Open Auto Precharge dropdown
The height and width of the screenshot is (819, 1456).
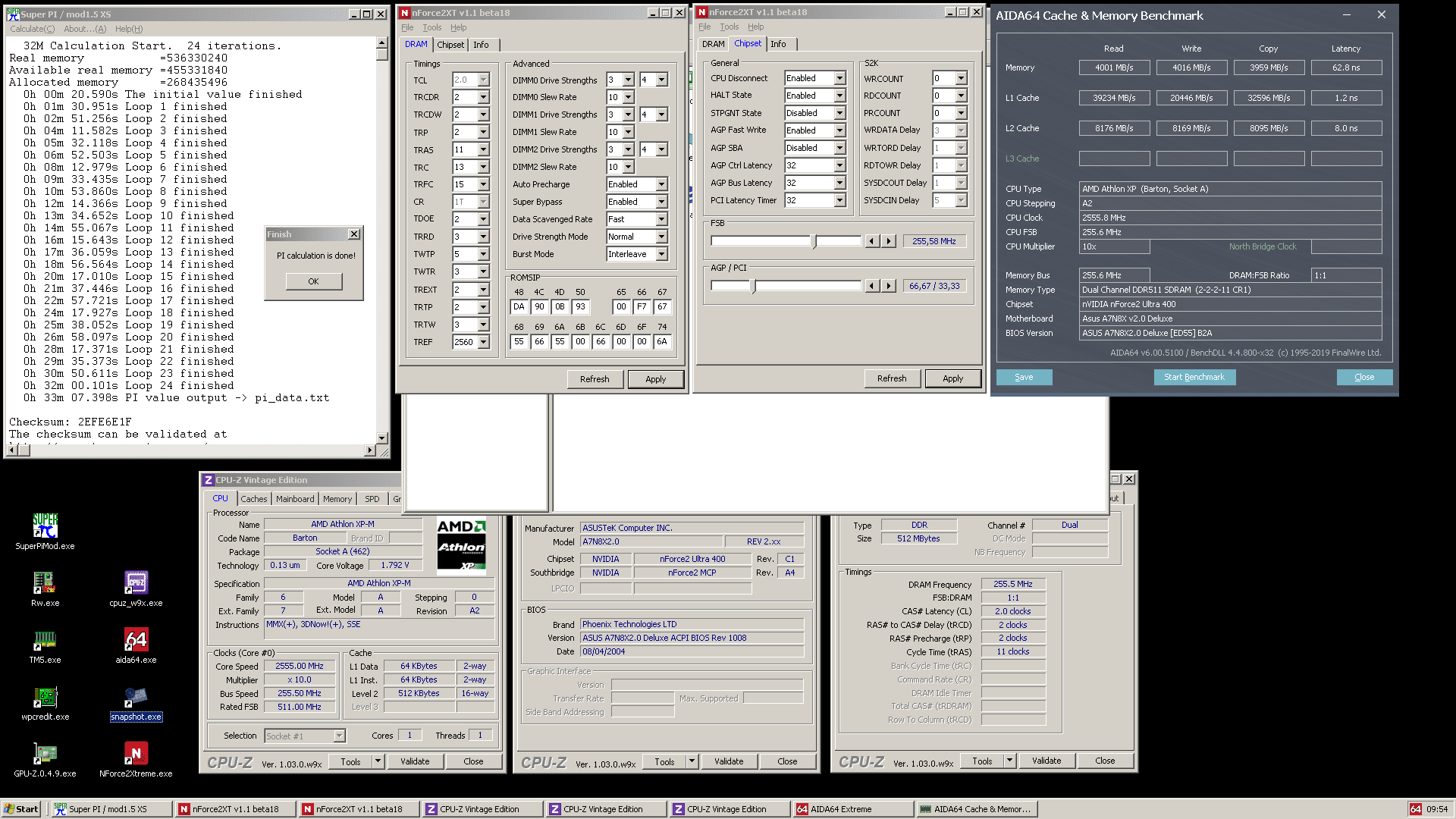661,184
